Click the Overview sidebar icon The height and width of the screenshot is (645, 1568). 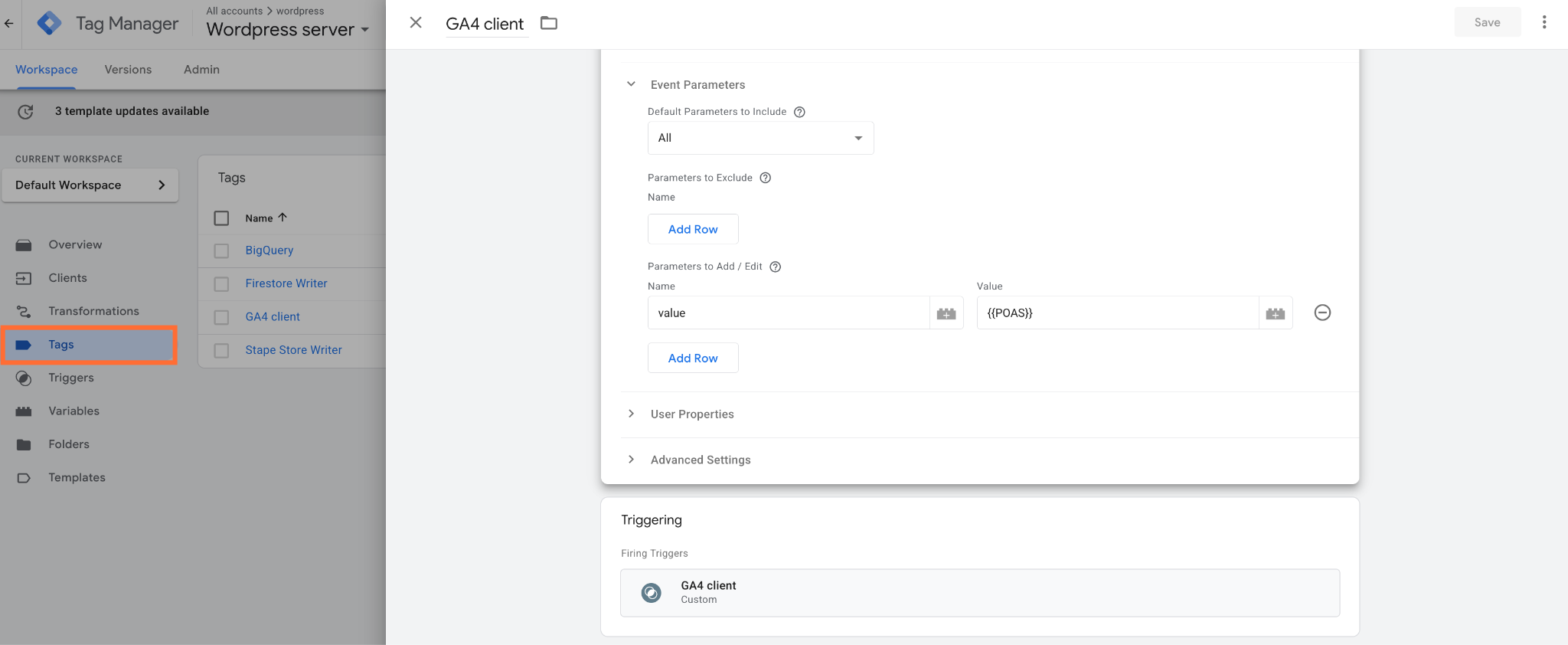click(x=24, y=245)
